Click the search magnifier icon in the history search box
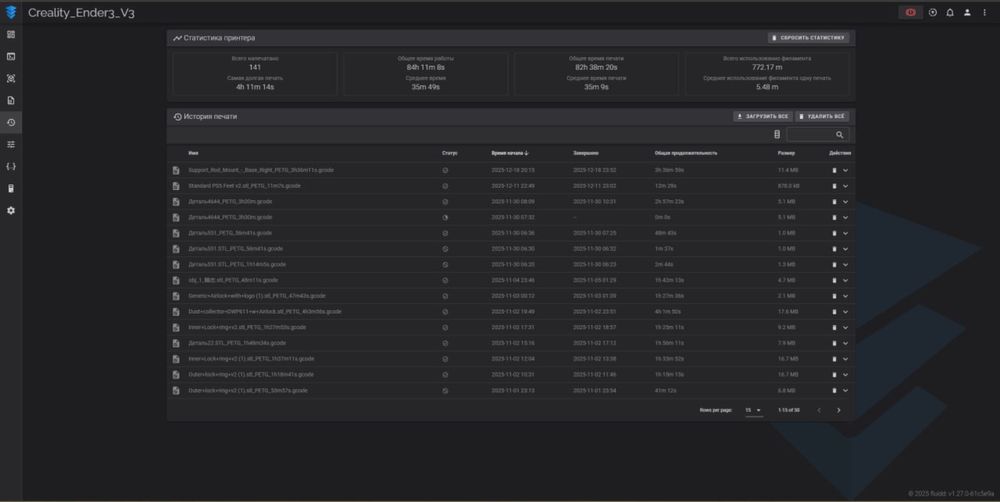This screenshot has width=1000, height=502. [x=839, y=135]
